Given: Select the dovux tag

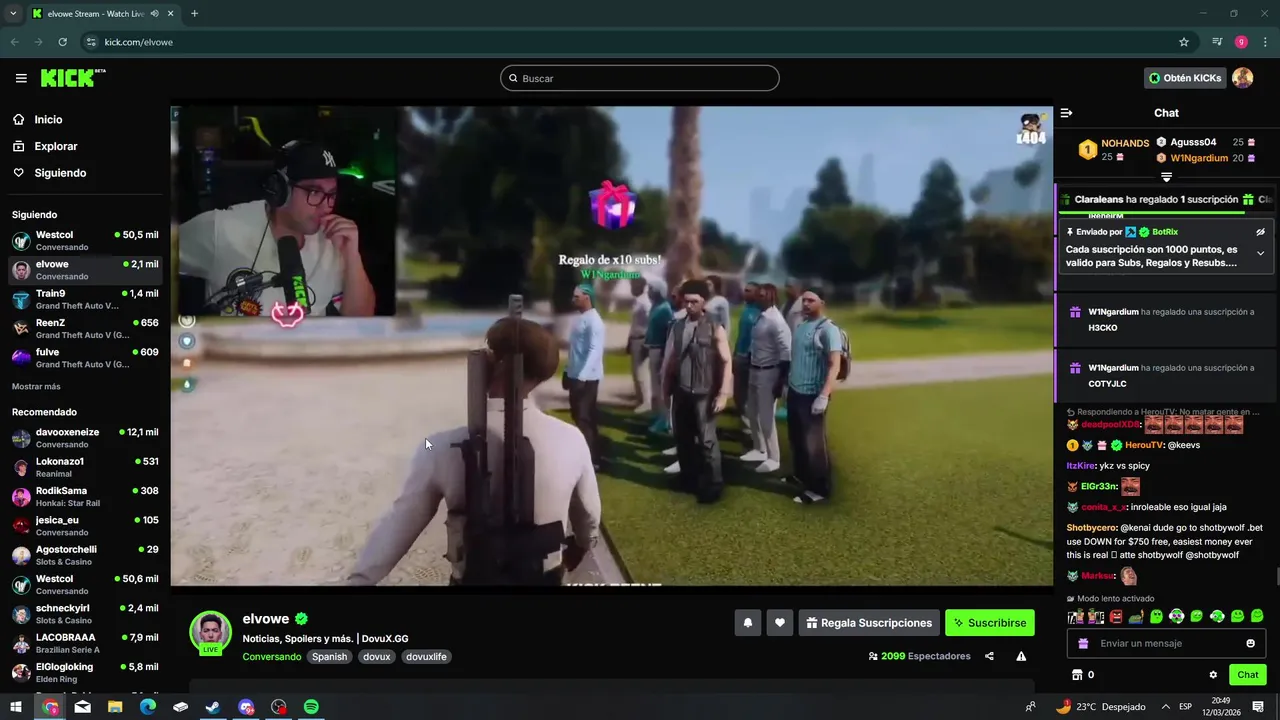Looking at the screenshot, I should coord(377,657).
